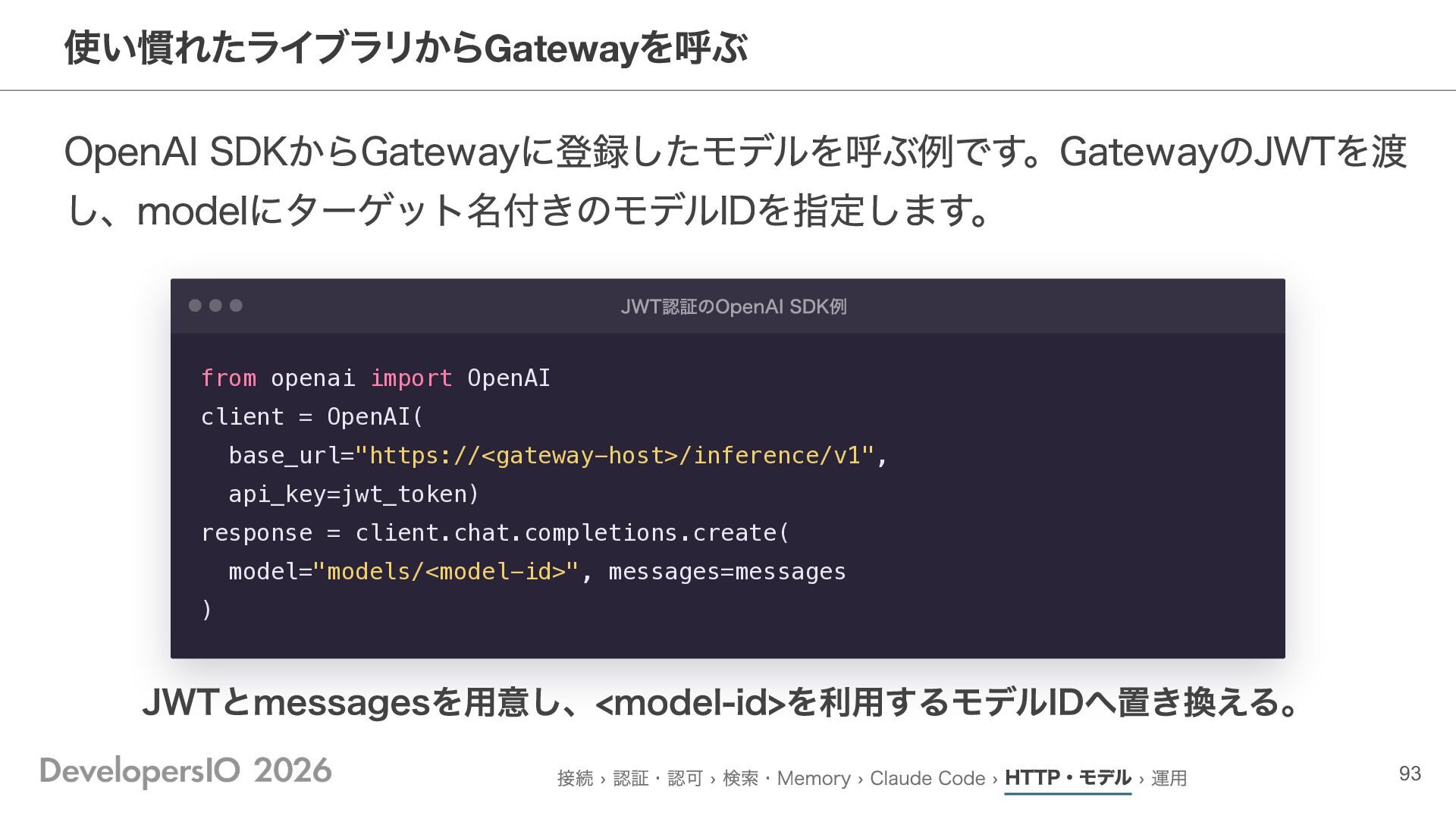Screen dimensions: 1456x819
Task: Go to the Claude Code section
Action: [x=927, y=778]
